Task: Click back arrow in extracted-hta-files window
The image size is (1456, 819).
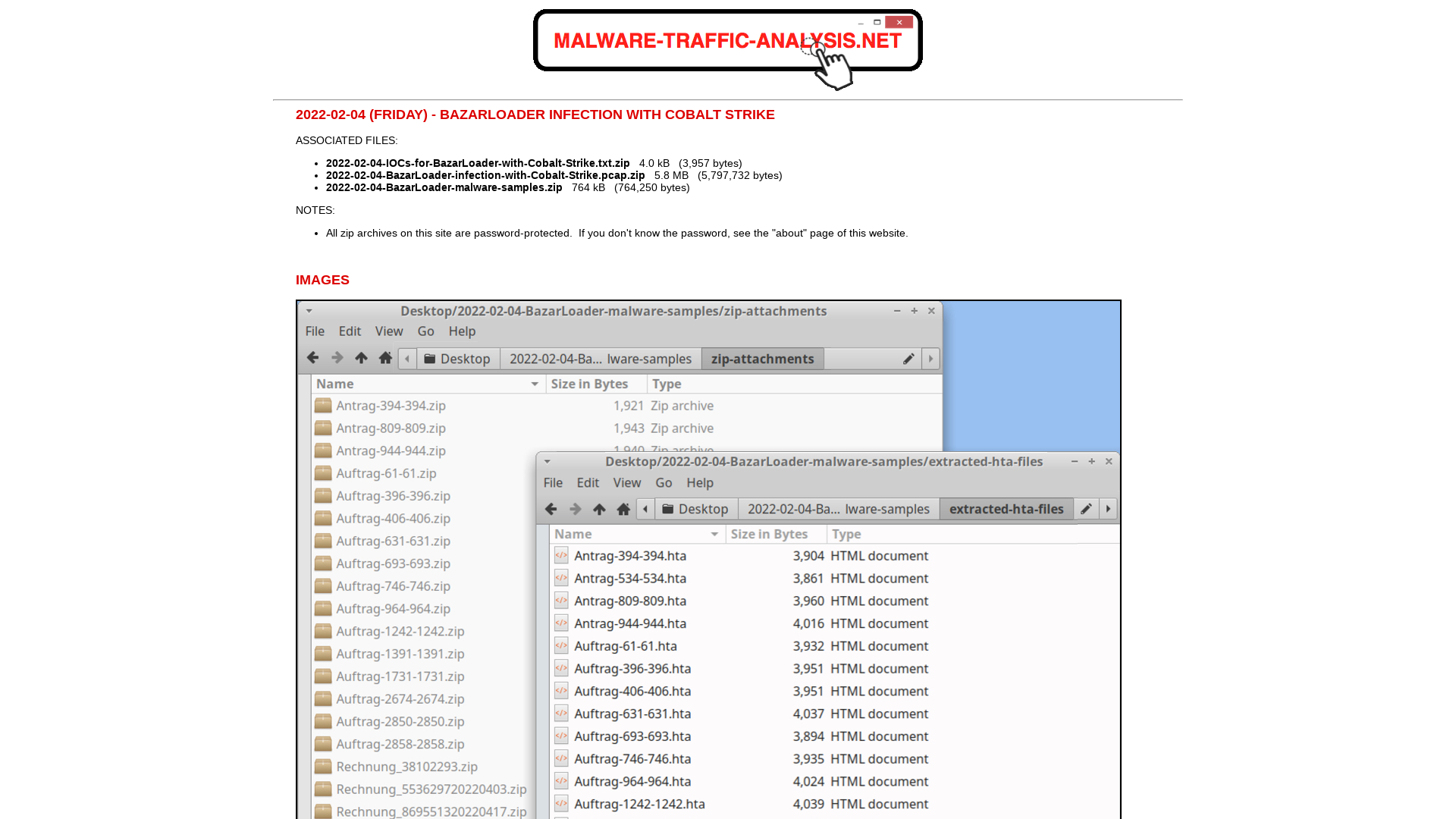Action: point(551,509)
